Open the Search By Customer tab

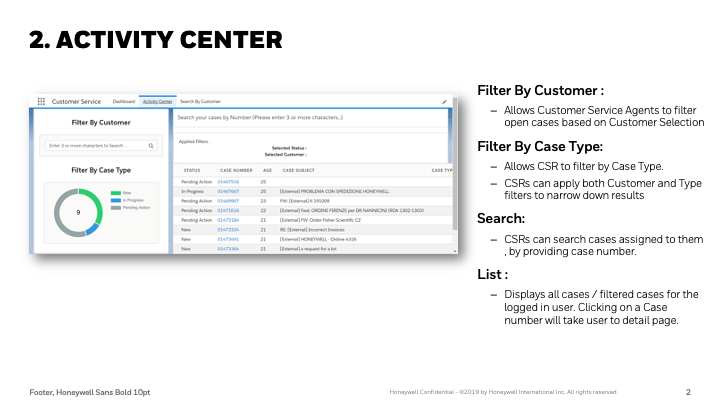(x=200, y=102)
